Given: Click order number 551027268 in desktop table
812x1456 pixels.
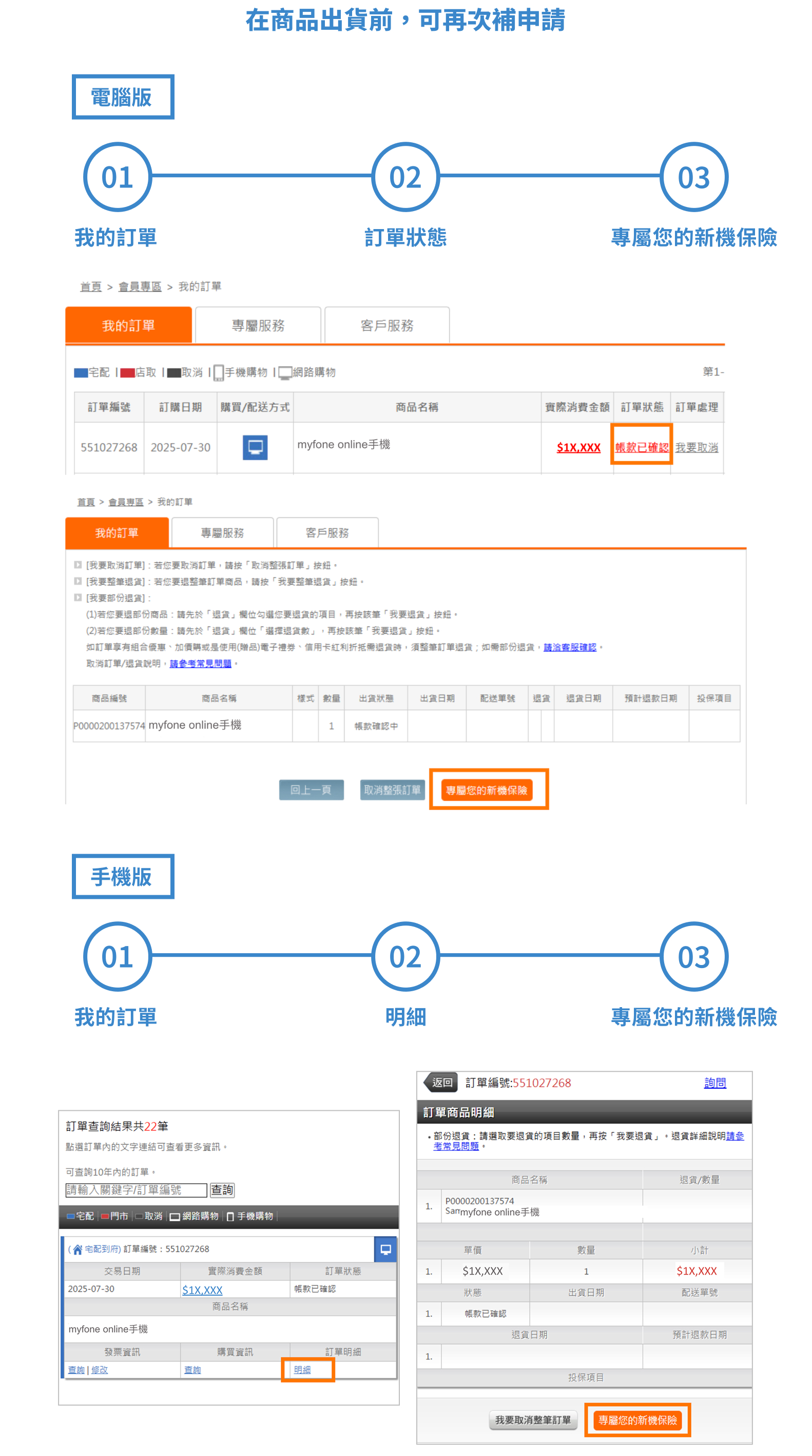Looking at the screenshot, I should click(x=109, y=447).
